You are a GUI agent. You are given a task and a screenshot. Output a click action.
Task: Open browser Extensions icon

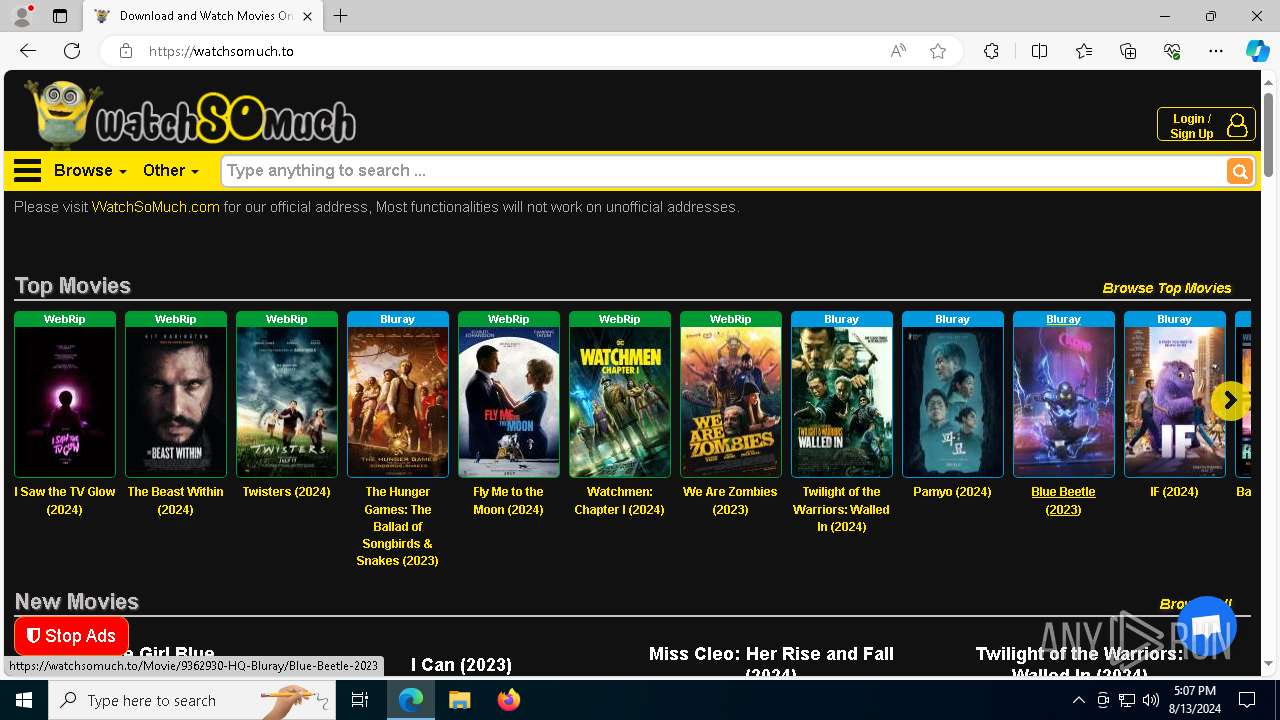[991, 51]
